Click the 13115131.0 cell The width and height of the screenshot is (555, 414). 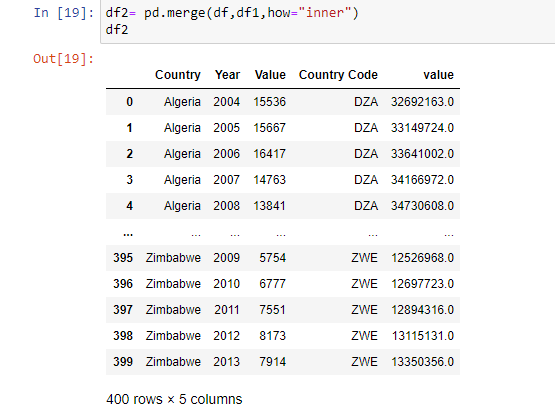point(423,336)
